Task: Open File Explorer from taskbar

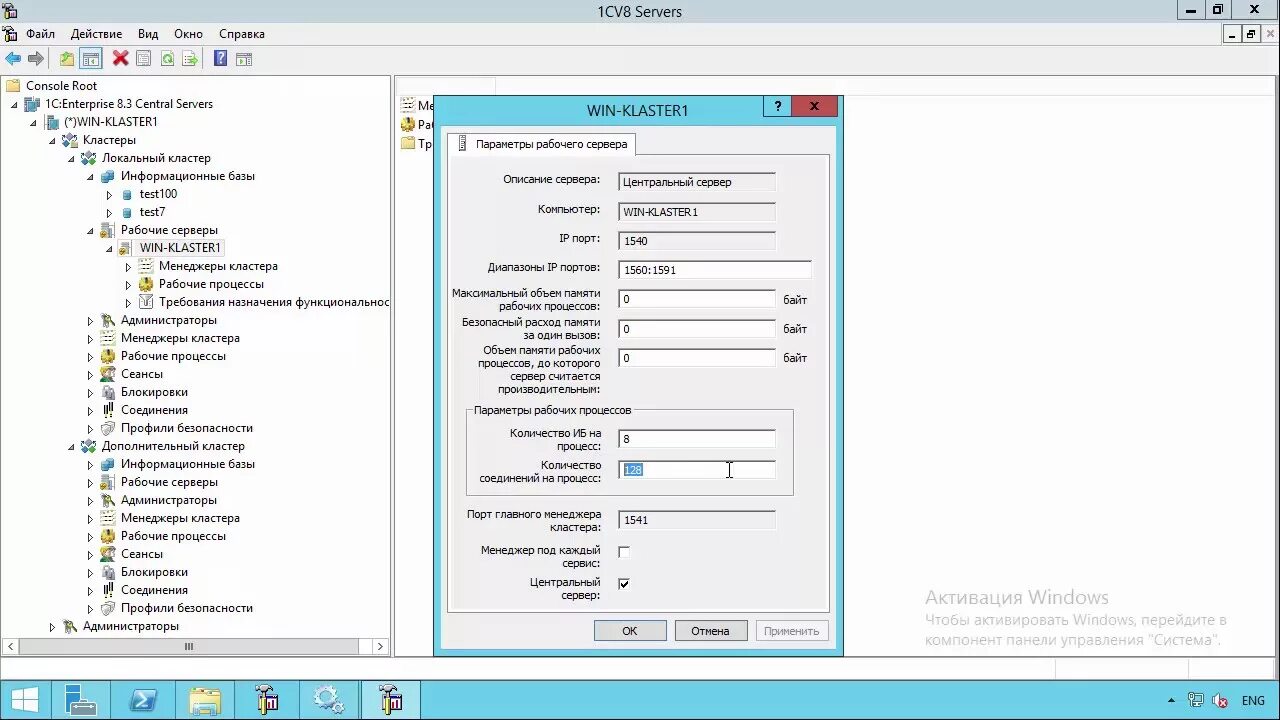Action: [205, 700]
